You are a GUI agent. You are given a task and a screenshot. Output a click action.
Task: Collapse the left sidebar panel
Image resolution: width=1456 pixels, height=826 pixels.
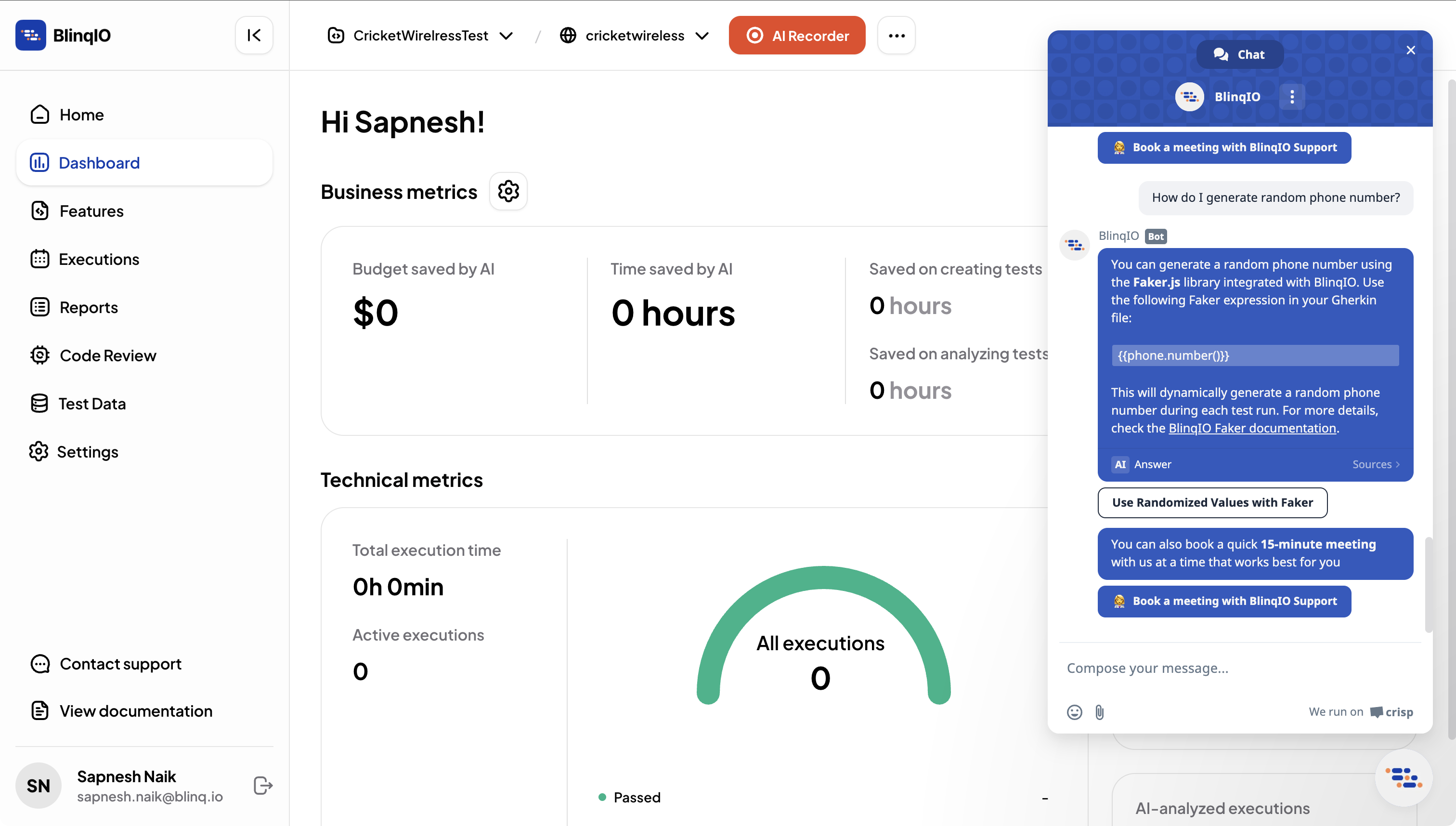(x=254, y=35)
